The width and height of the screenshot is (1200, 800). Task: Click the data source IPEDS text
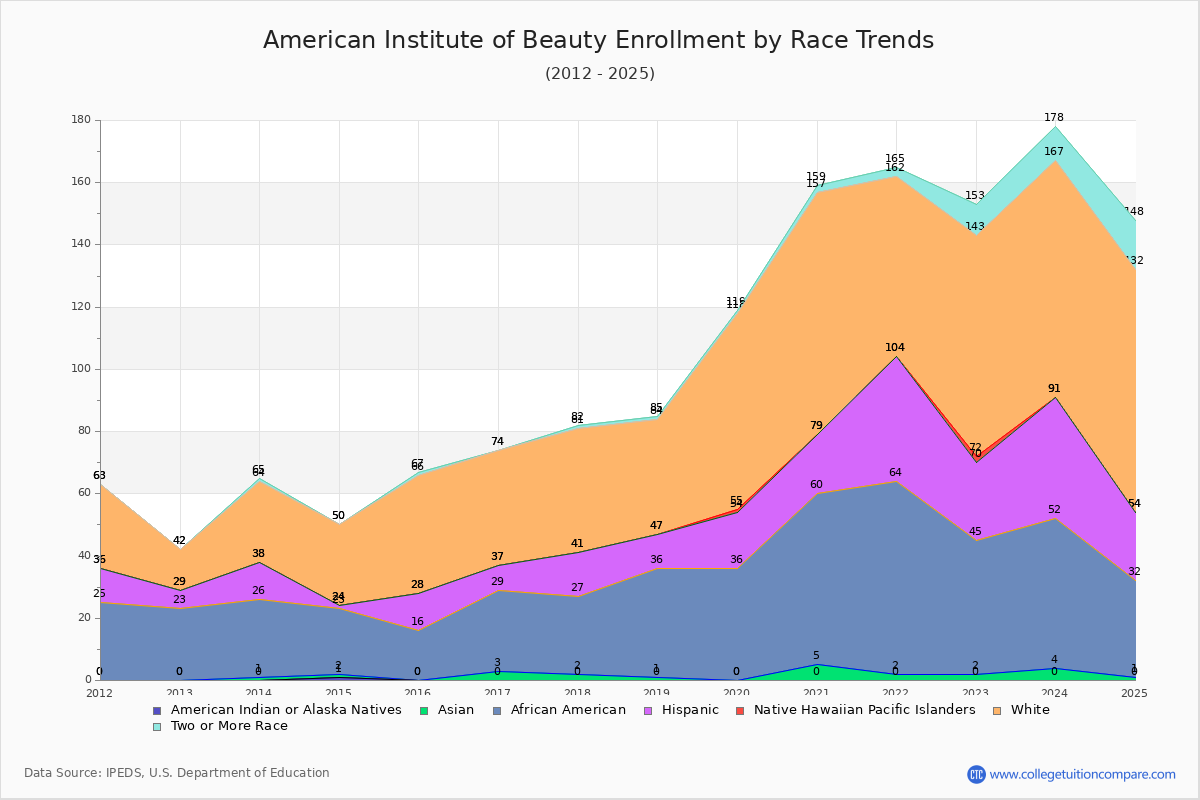[177, 773]
